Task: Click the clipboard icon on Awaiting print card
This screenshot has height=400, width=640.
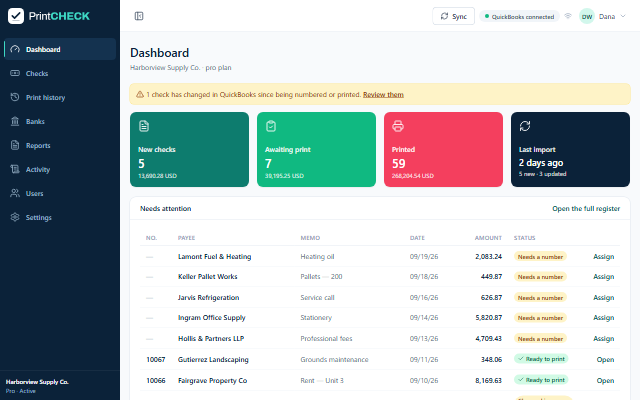Action: [271, 126]
